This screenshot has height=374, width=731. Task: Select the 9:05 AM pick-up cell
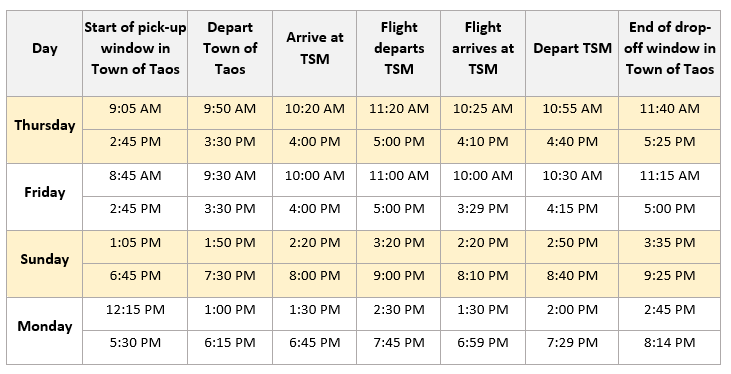click(135, 113)
